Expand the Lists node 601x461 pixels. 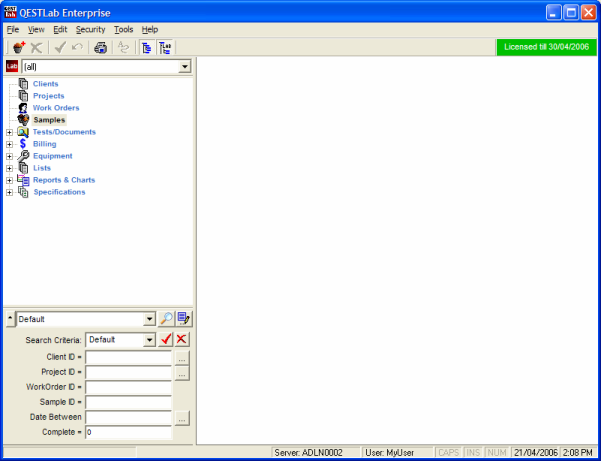point(10,168)
